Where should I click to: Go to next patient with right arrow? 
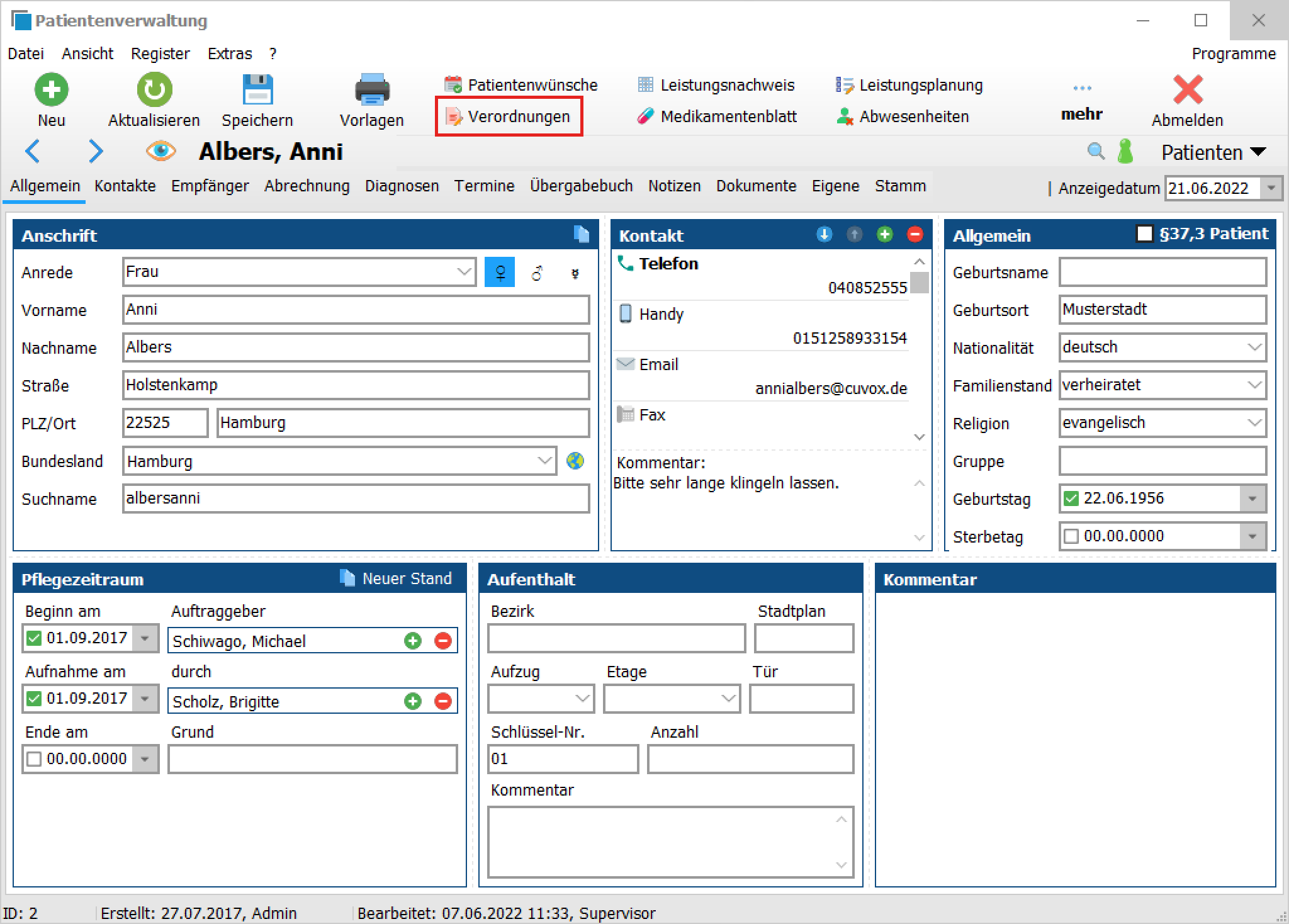[96, 151]
